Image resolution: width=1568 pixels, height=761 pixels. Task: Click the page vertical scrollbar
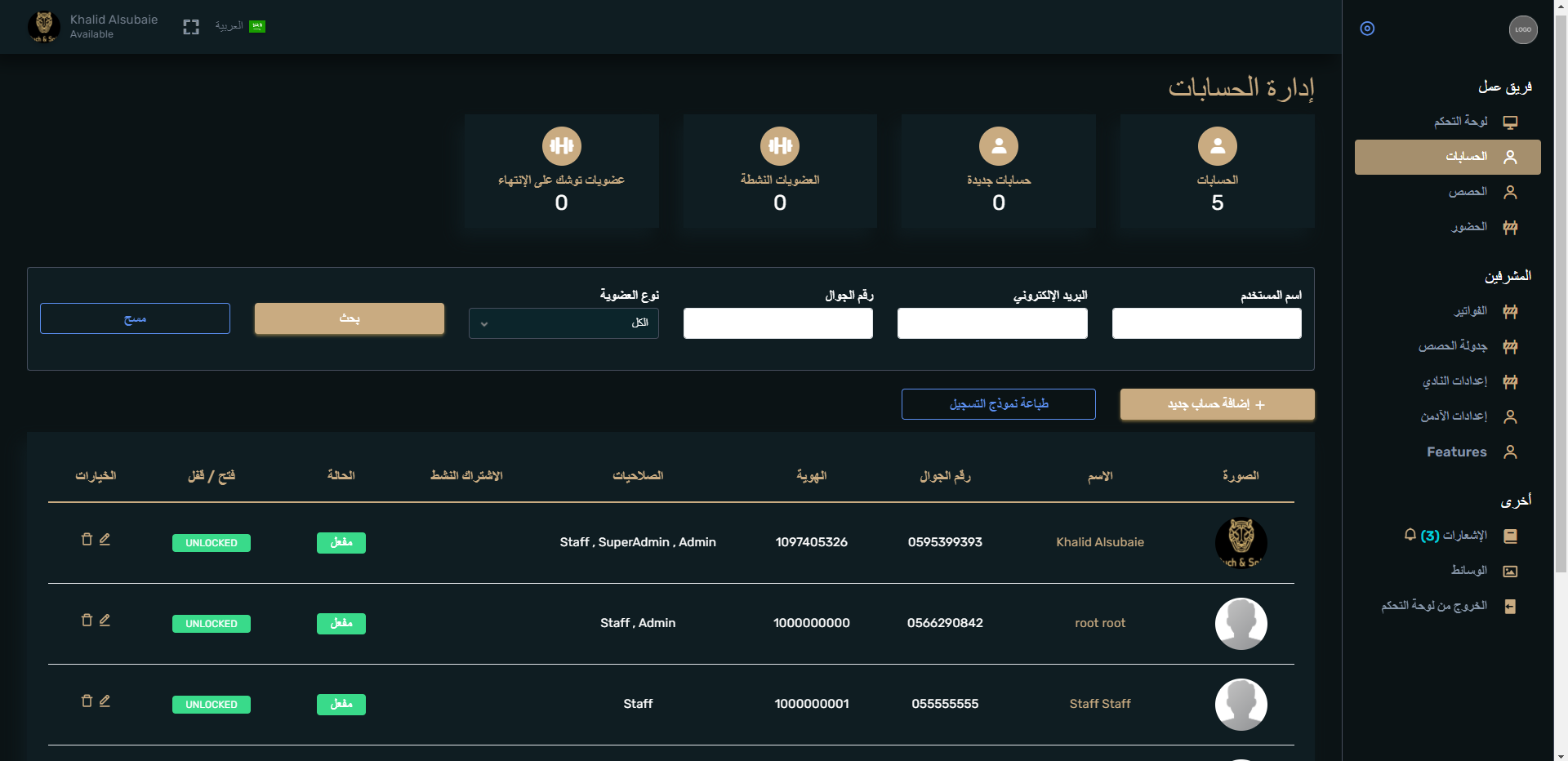point(1561,327)
